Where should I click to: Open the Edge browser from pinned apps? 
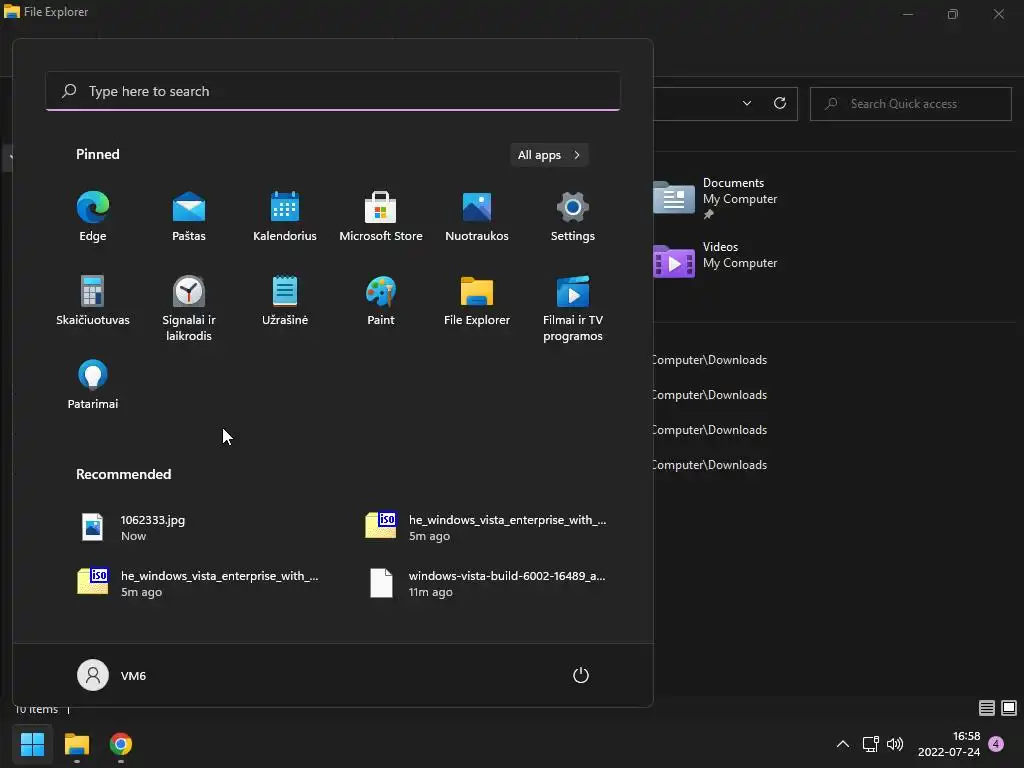coord(93,216)
